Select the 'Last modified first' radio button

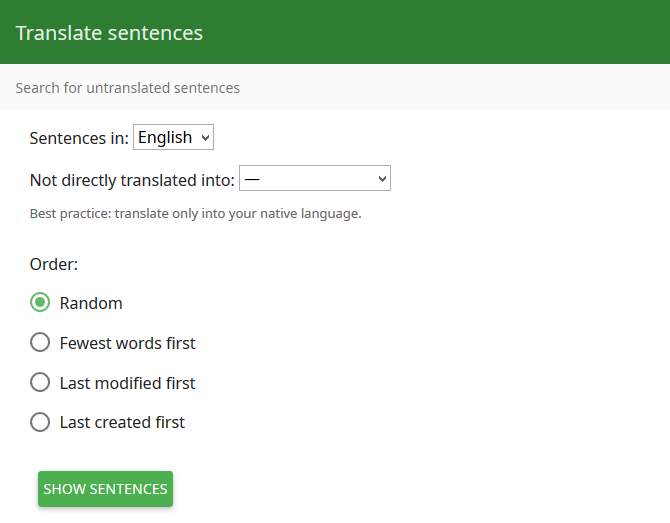40,382
